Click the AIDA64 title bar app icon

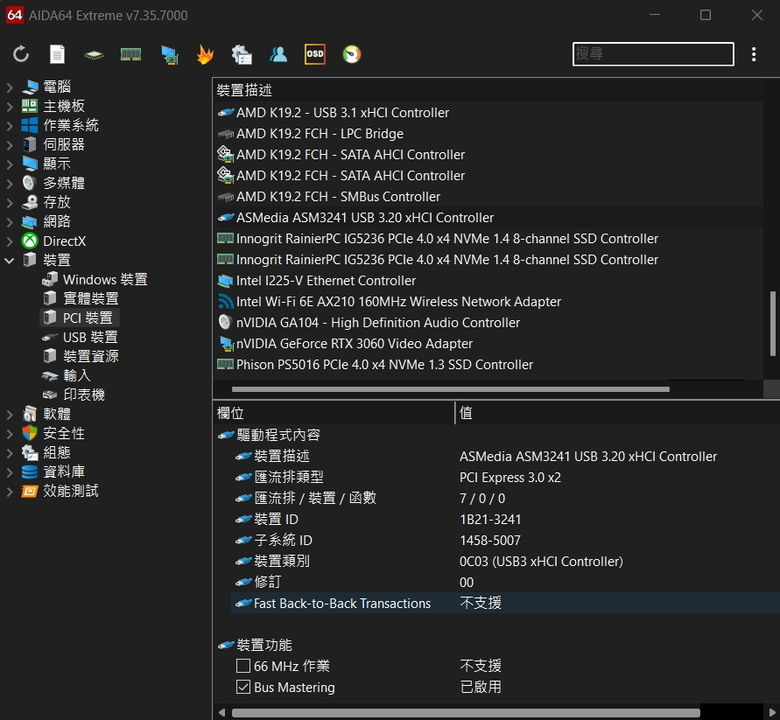(x=14, y=15)
